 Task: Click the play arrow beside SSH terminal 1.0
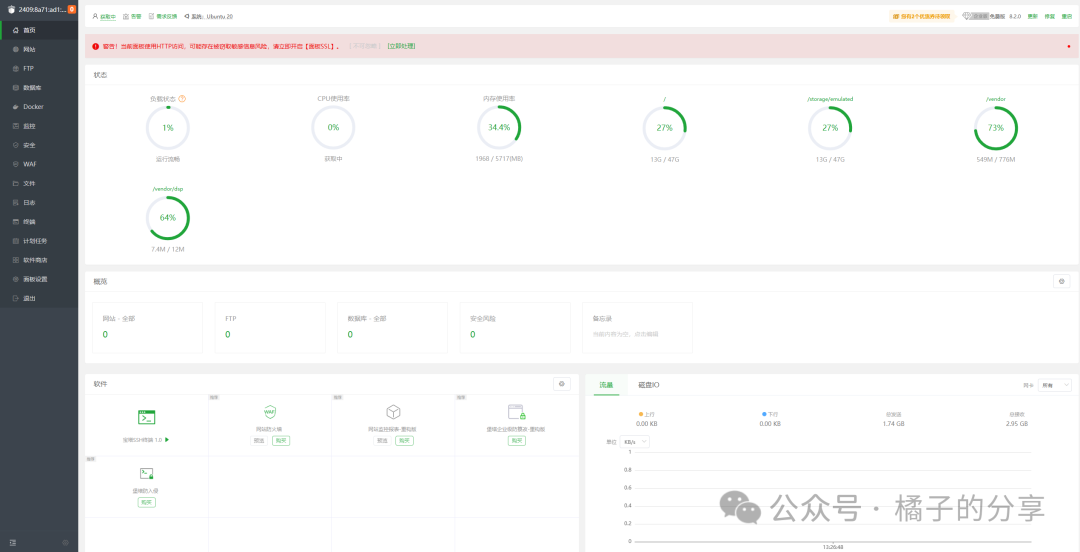coord(167,440)
